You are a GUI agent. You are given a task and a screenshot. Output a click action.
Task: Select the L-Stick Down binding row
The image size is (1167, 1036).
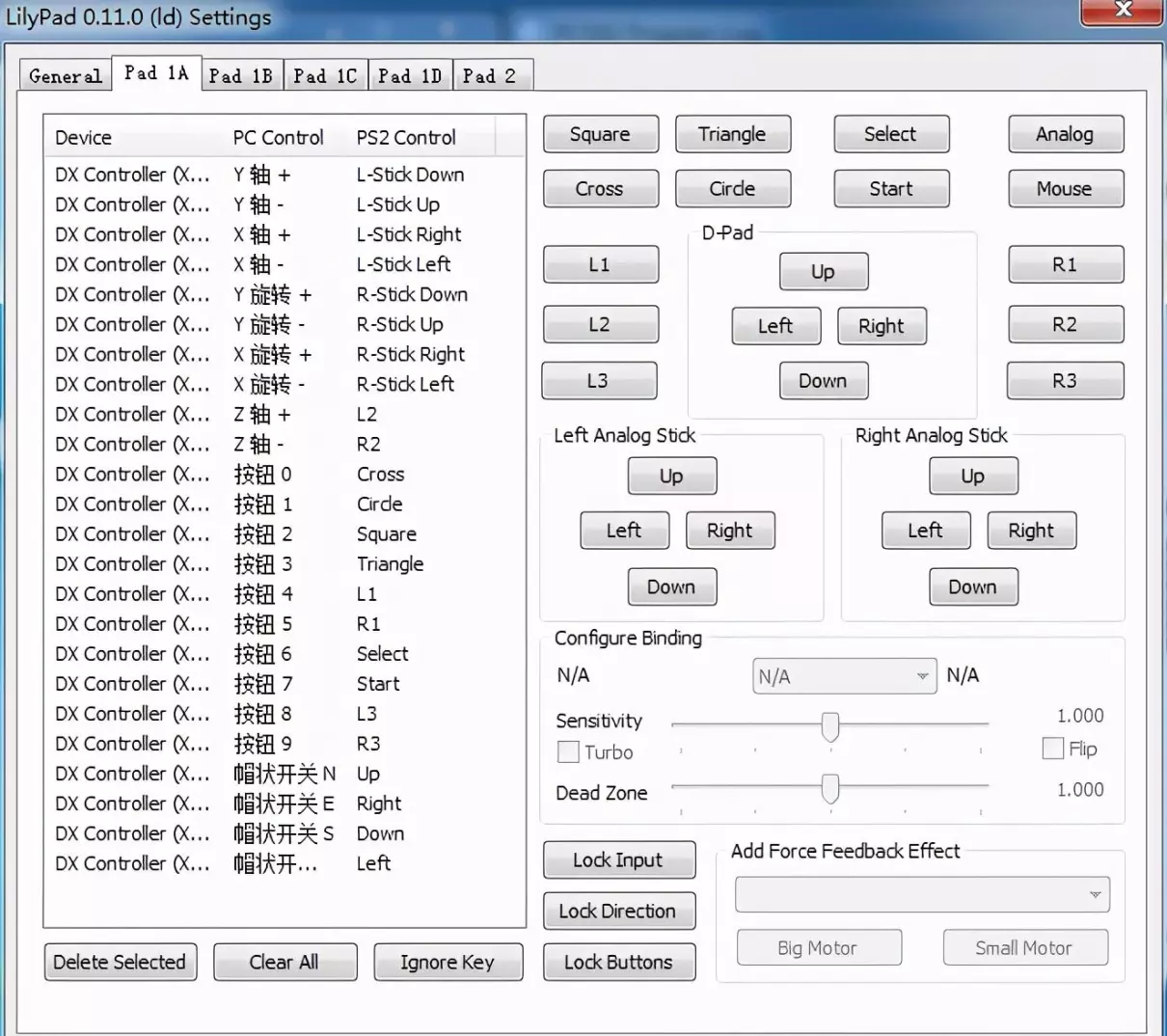[x=285, y=175]
